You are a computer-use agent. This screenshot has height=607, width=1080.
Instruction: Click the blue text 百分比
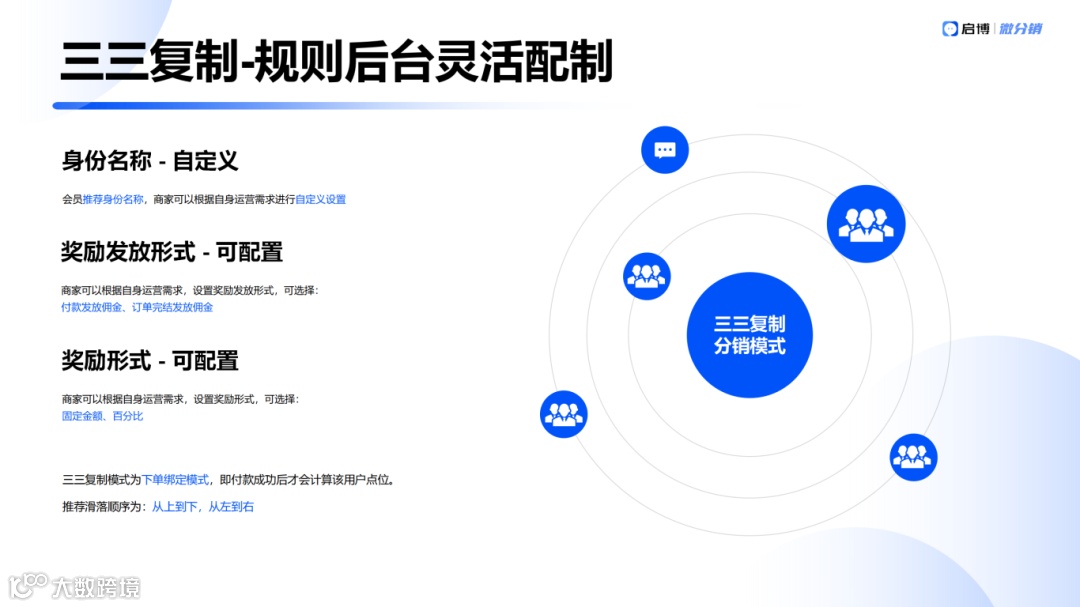[x=127, y=416]
